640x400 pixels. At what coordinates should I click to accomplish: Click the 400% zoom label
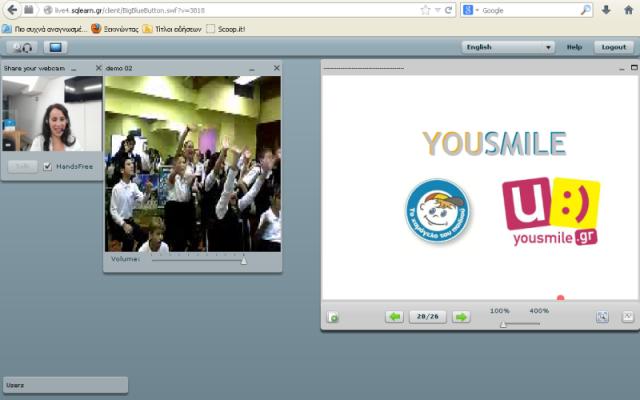click(x=539, y=311)
